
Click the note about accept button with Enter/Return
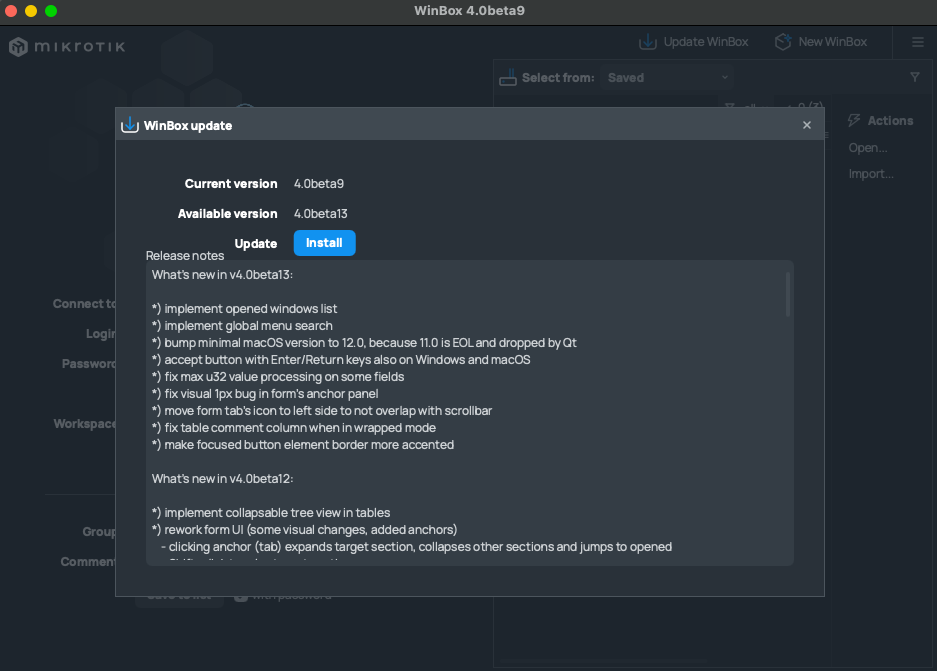click(341, 360)
